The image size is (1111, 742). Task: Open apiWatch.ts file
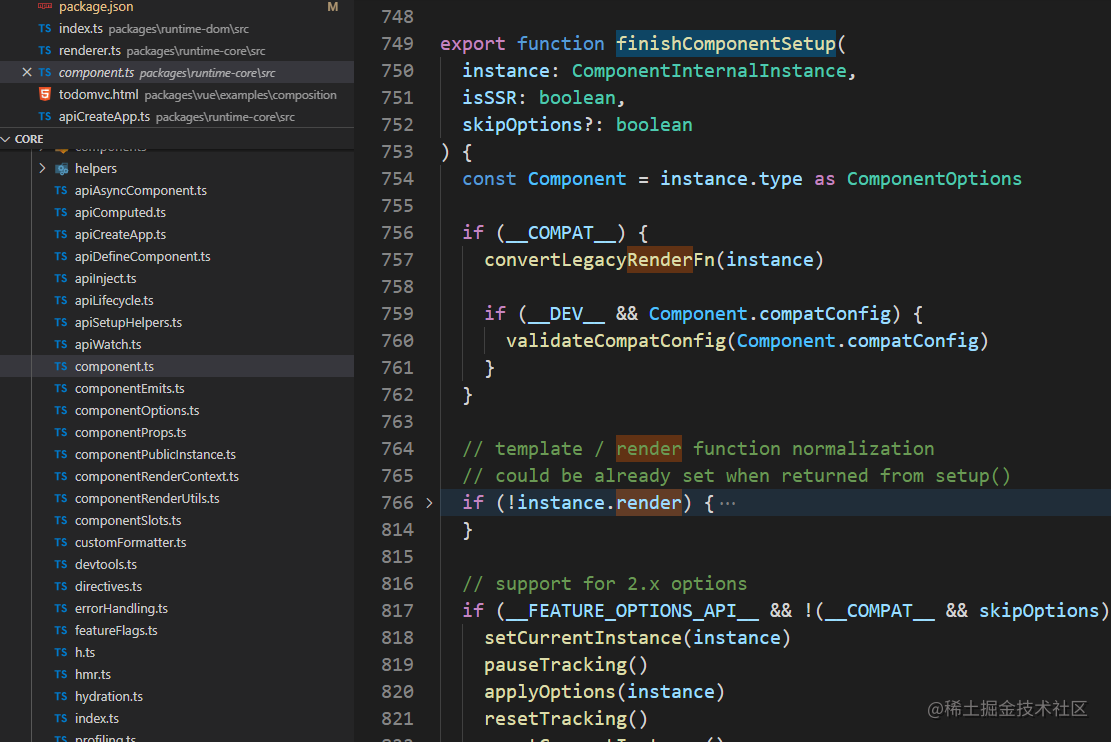(108, 344)
